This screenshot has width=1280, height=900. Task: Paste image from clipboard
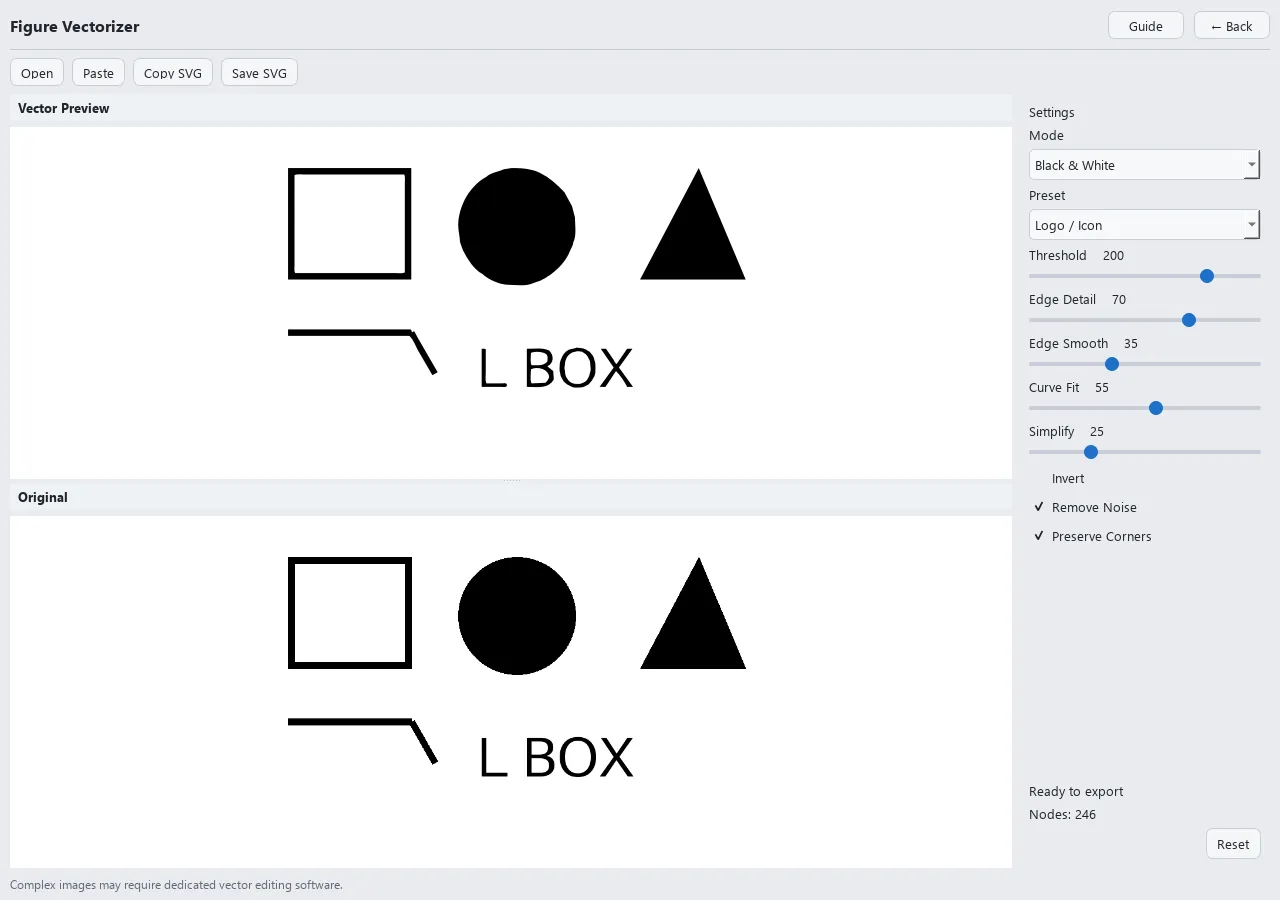pyautogui.click(x=98, y=73)
